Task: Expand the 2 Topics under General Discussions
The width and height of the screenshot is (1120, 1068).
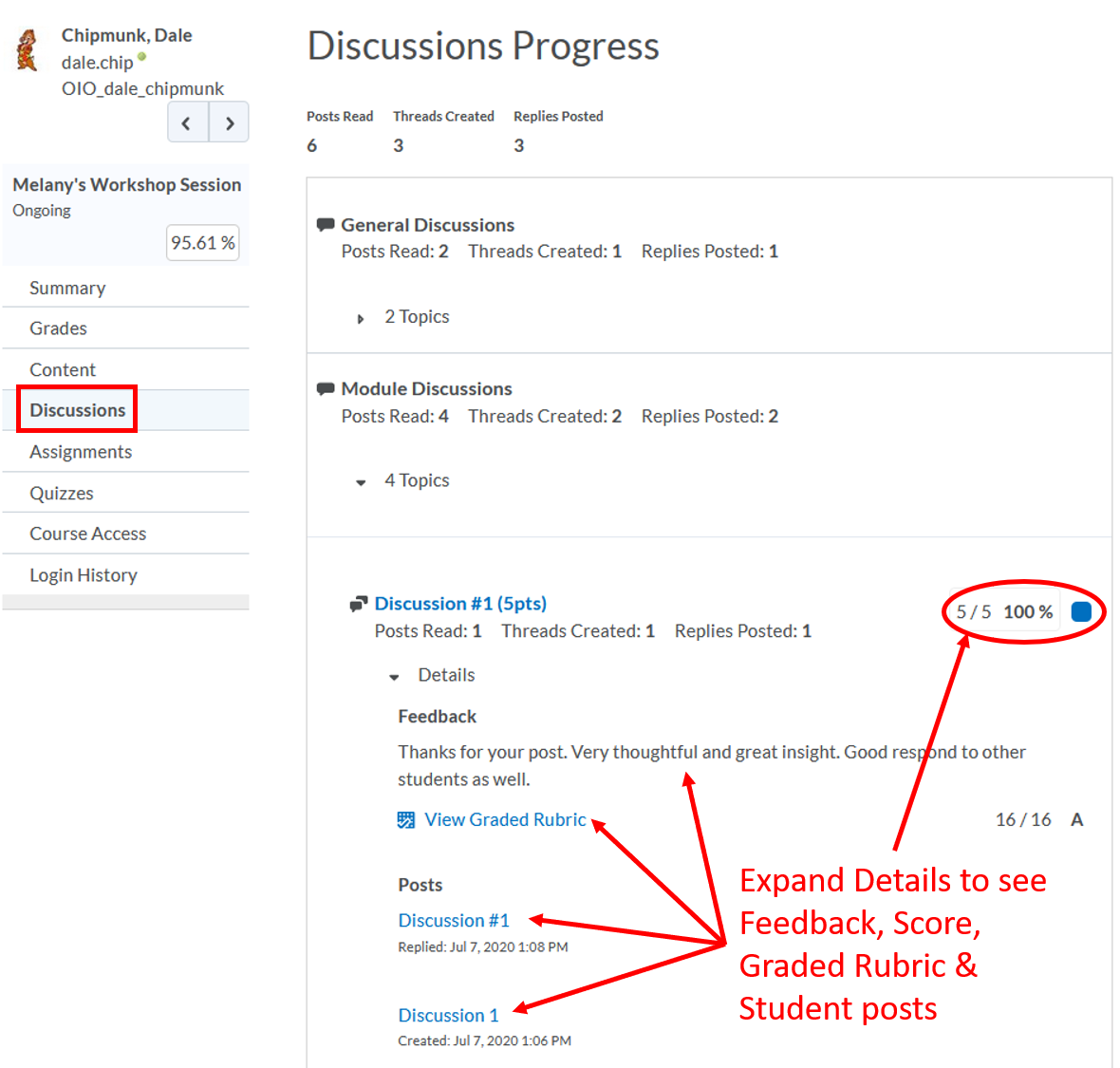Action: [361, 319]
